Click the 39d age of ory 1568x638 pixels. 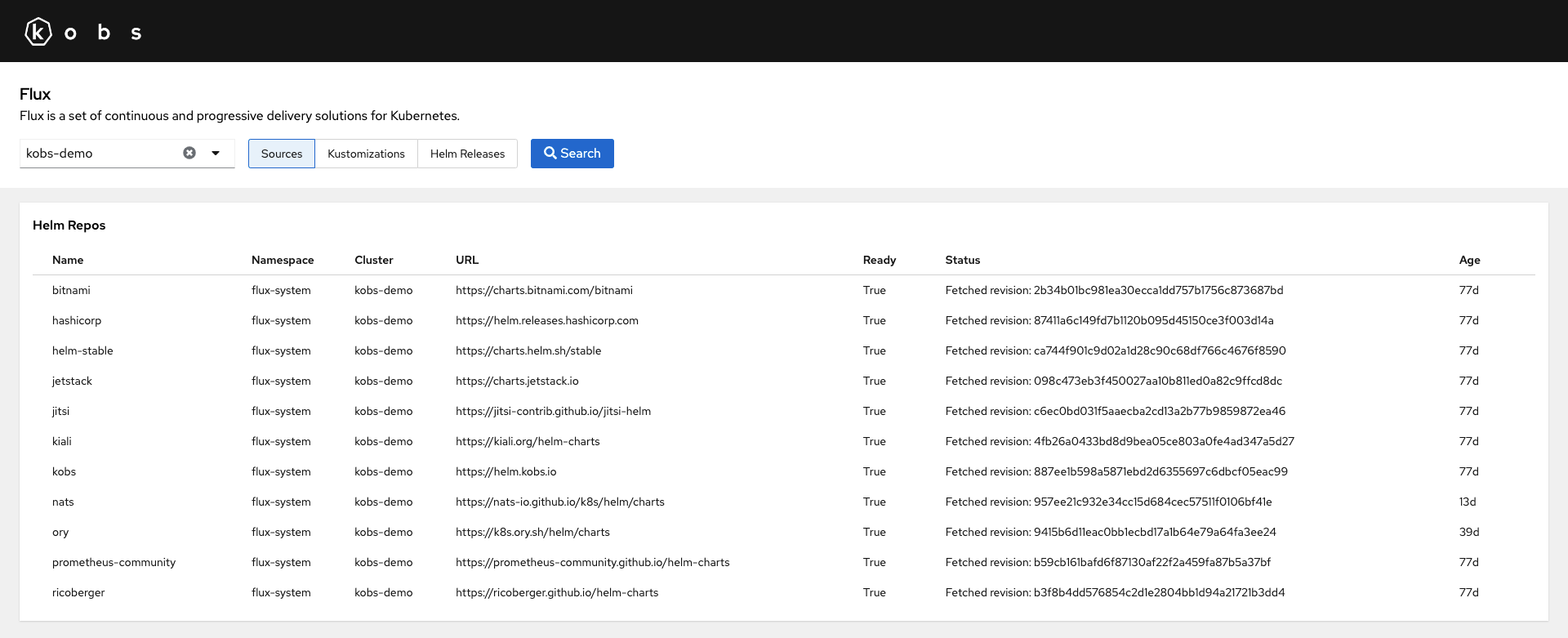1469,532
